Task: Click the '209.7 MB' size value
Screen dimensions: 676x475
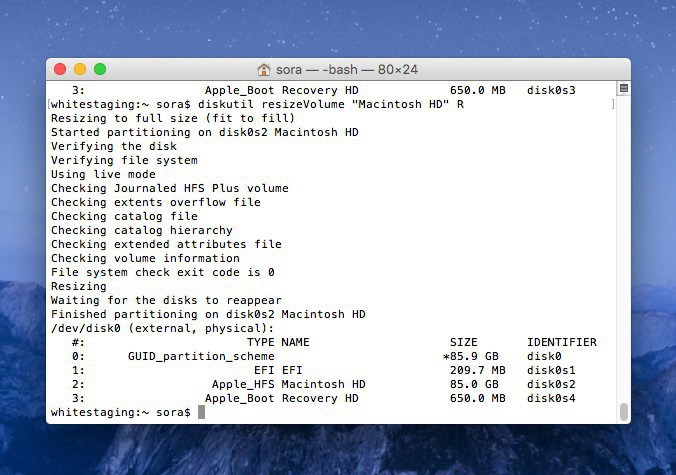Action: [478, 370]
